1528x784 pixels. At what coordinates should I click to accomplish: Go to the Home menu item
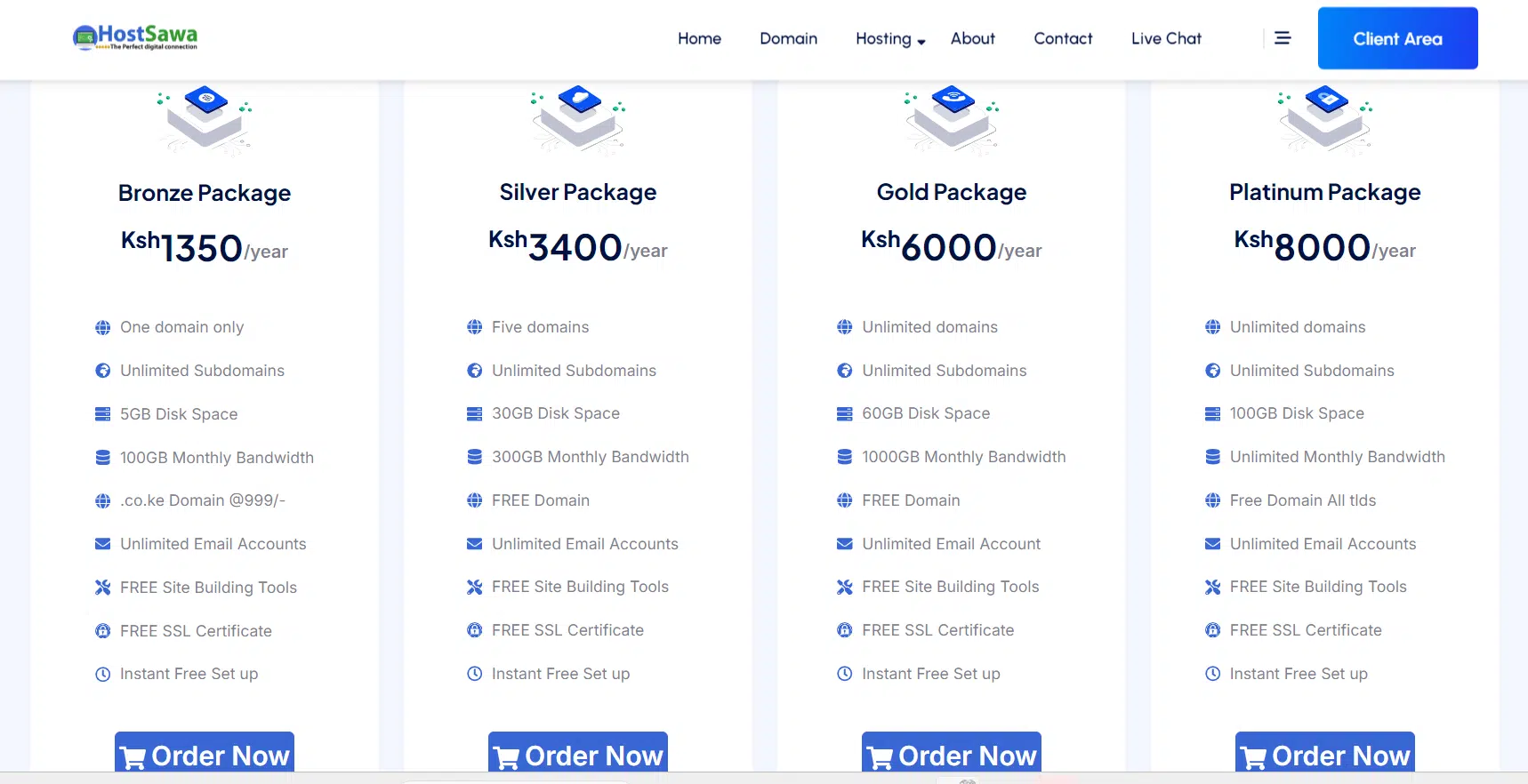pyautogui.click(x=699, y=39)
